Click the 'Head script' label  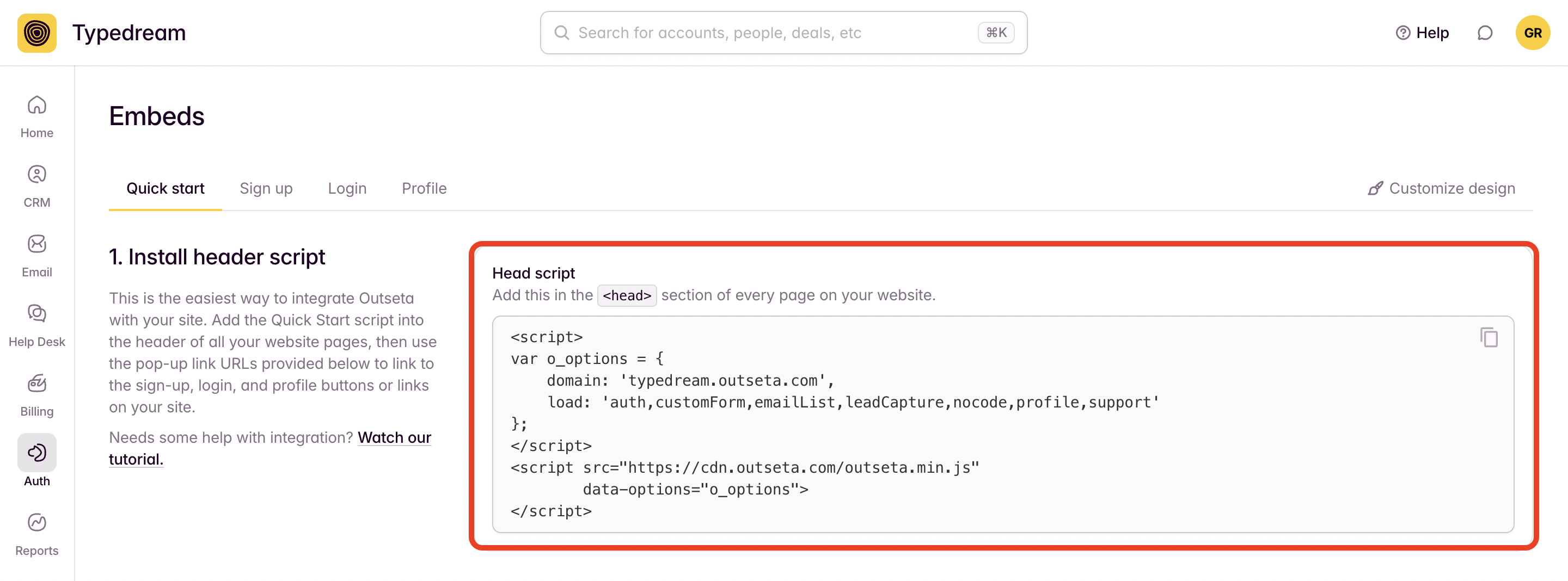tap(533, 273)
